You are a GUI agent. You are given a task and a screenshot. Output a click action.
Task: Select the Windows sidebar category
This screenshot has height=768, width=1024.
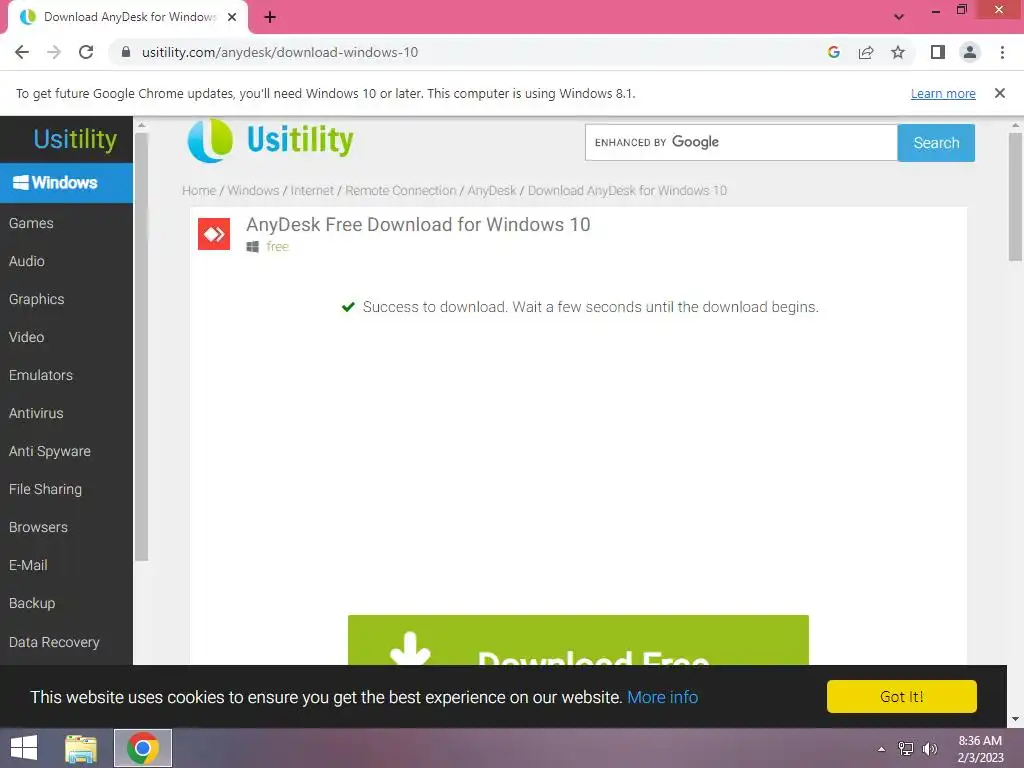66,183
